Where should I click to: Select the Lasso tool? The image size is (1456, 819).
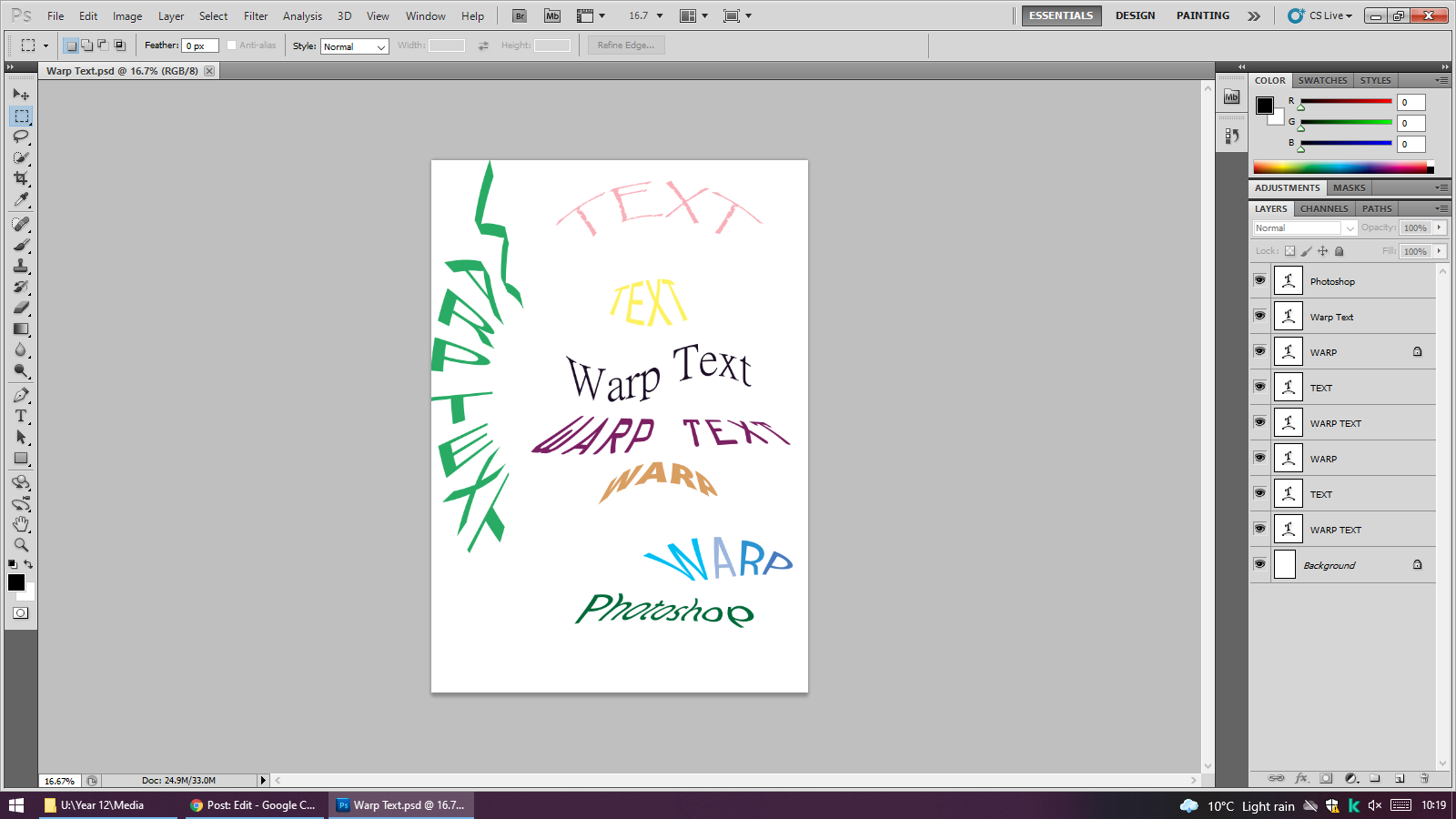click(x=21, y=136)
